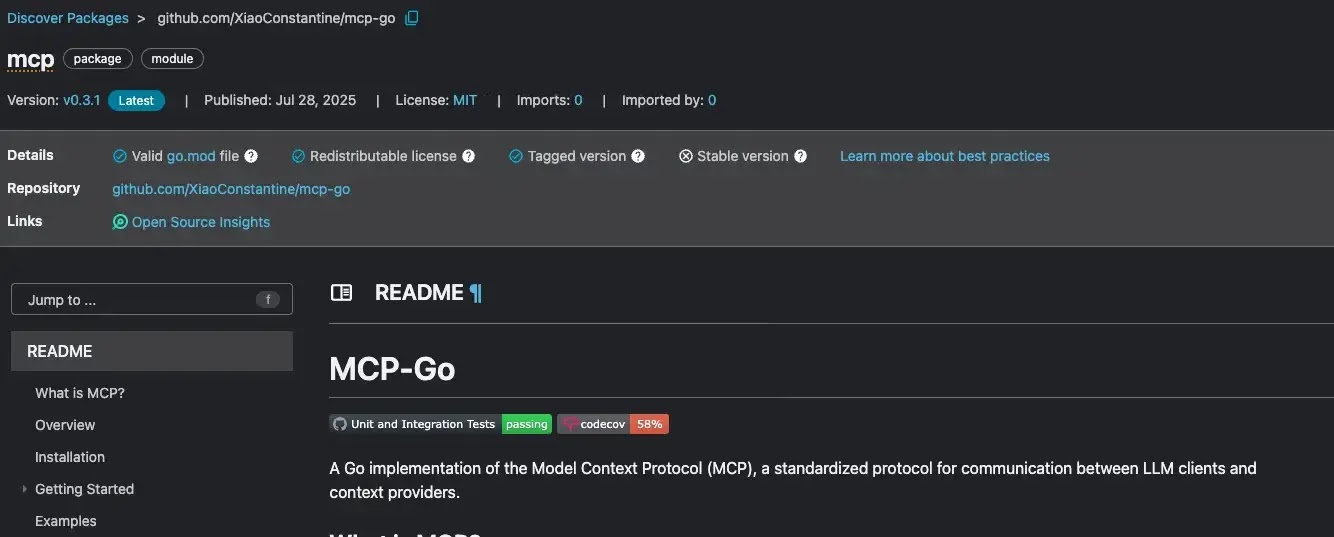1334x537 pixels.
Task: Open repository link github.com/XiaoConstantine/mcp-go
Action: click(231, 189)
